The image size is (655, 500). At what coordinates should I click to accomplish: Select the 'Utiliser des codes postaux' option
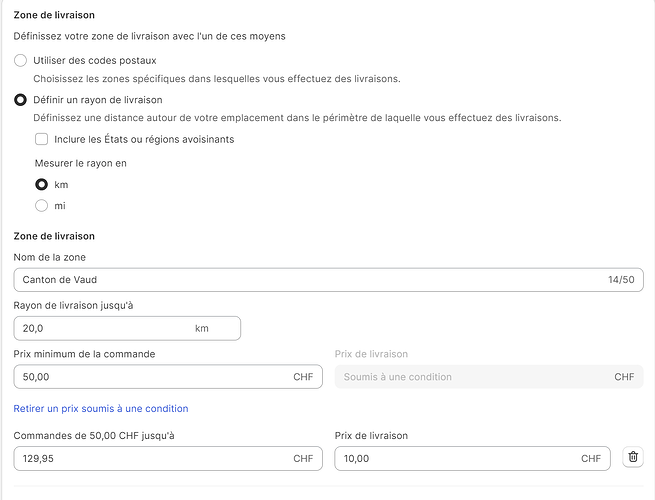(x=21, y=61)
